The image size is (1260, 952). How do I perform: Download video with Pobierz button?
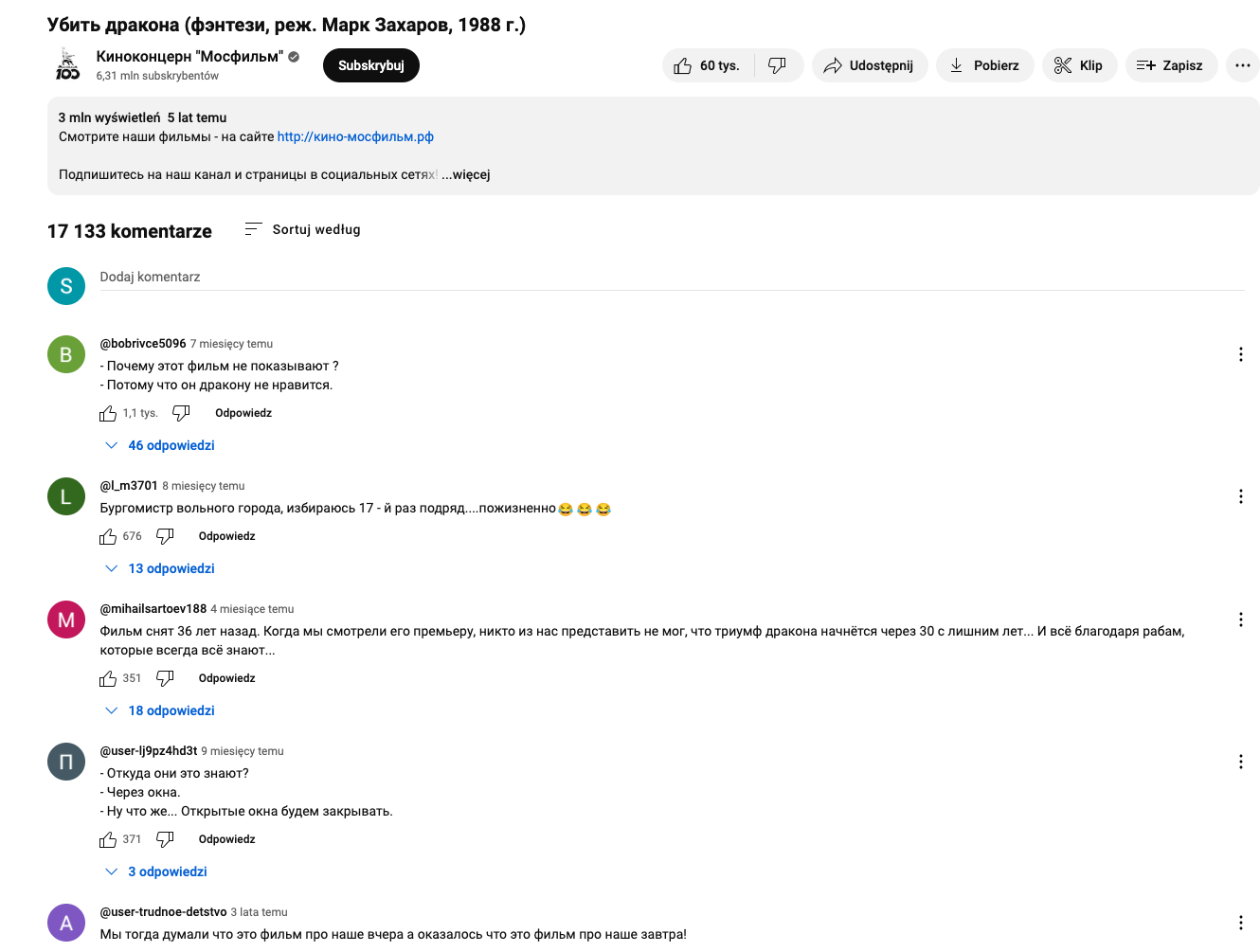984,65
